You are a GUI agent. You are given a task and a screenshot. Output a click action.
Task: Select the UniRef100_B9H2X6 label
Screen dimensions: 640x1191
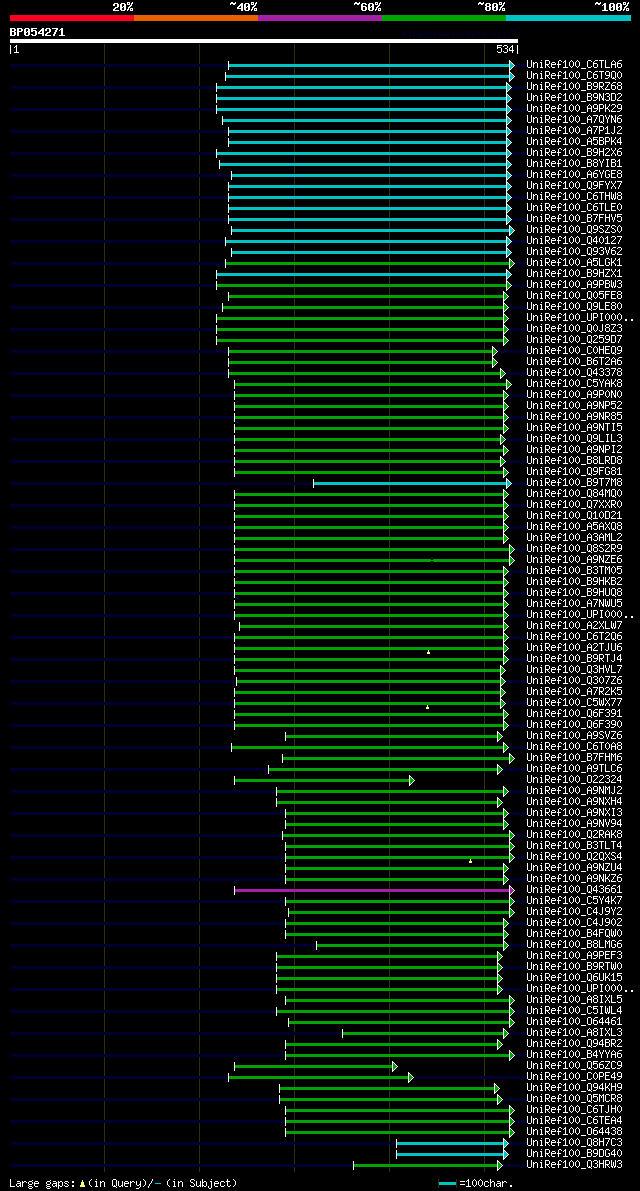click(x=574, y=153)
